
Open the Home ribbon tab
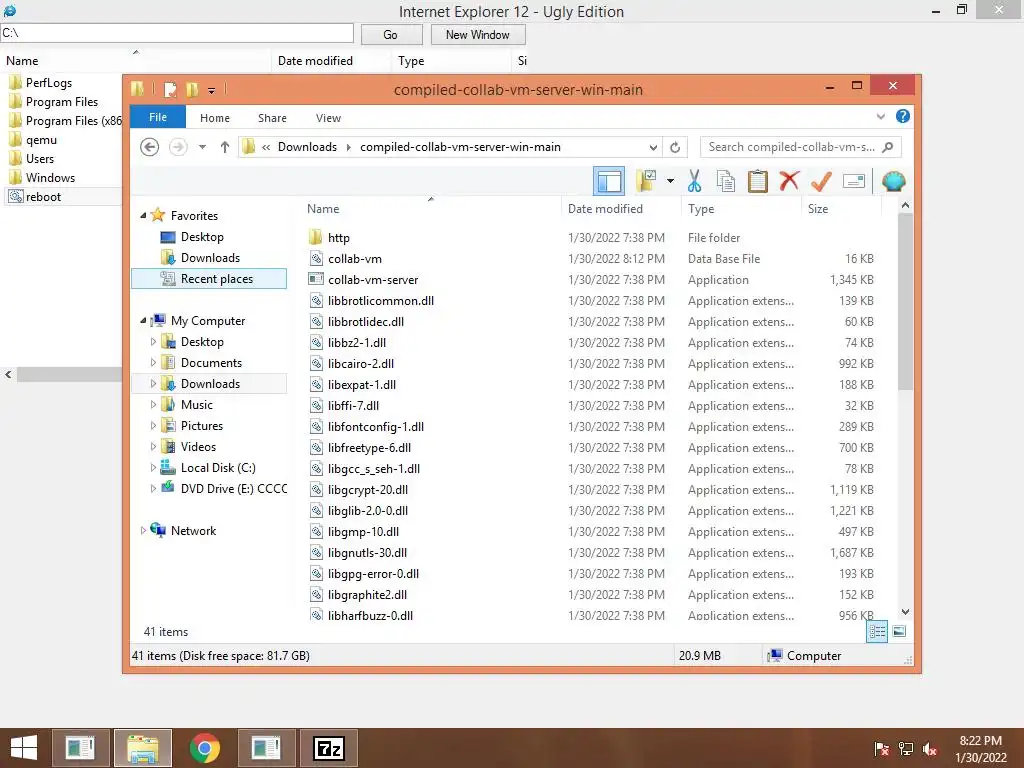click(x=215, y=118)
